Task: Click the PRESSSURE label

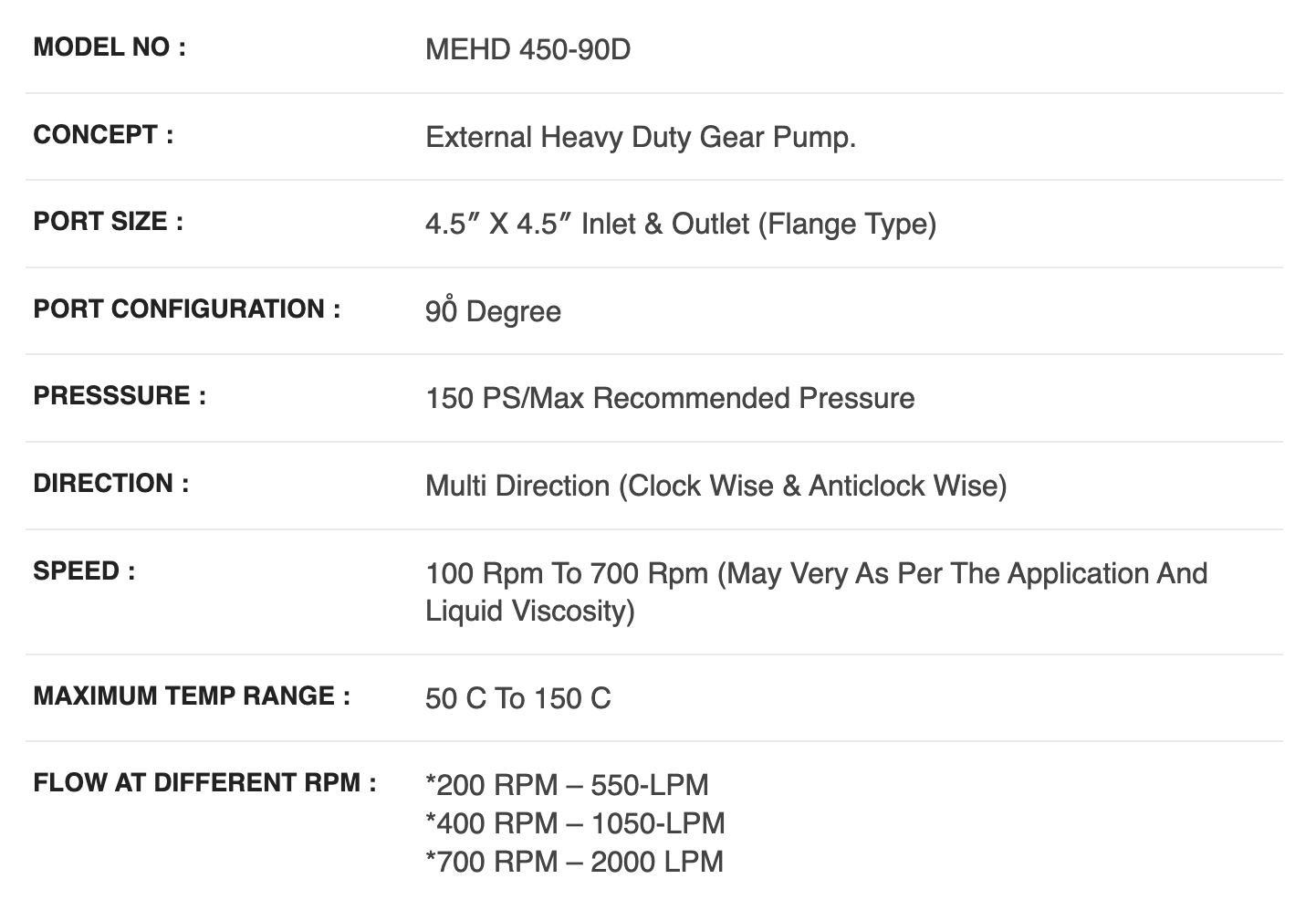Action: pyautogui.click(x=120, y=396)
